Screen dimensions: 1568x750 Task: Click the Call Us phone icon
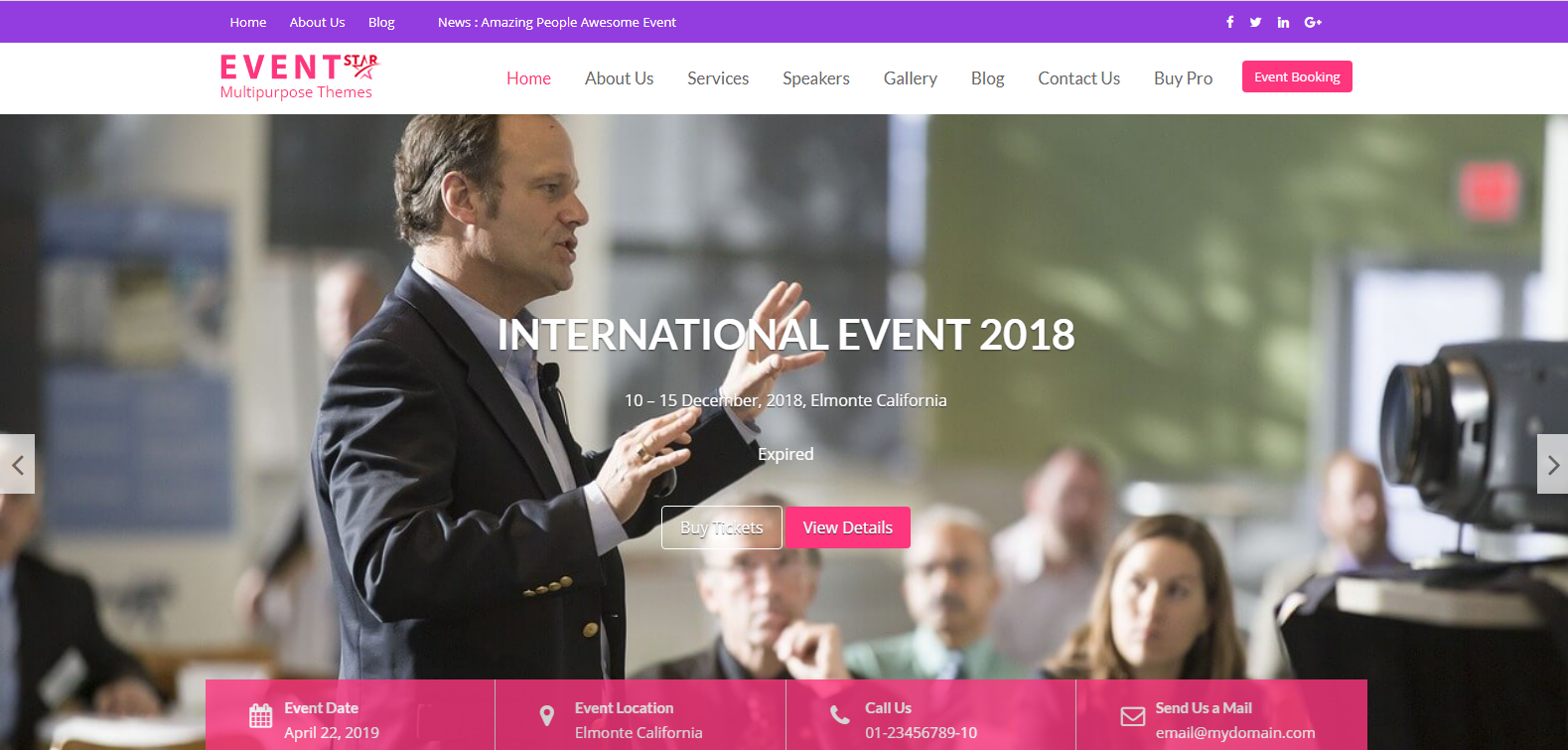click(839, 715)
